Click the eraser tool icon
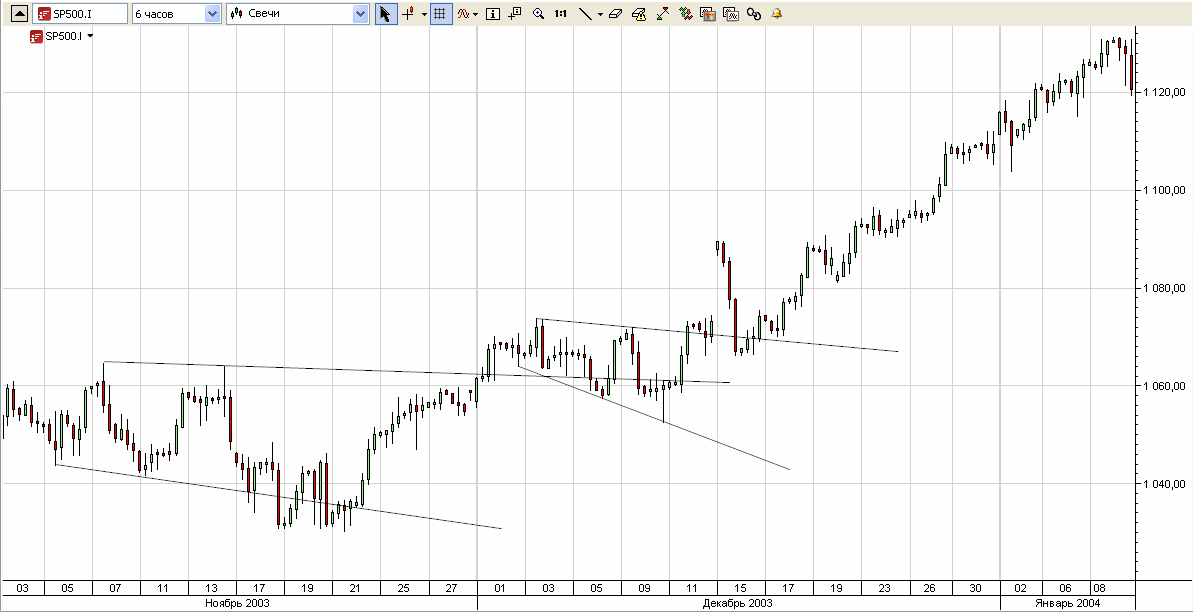 615,14
